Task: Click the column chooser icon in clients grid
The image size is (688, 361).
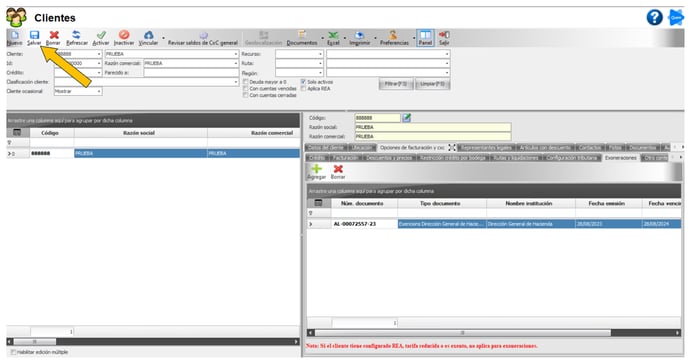Action: (x=17, y=132)
